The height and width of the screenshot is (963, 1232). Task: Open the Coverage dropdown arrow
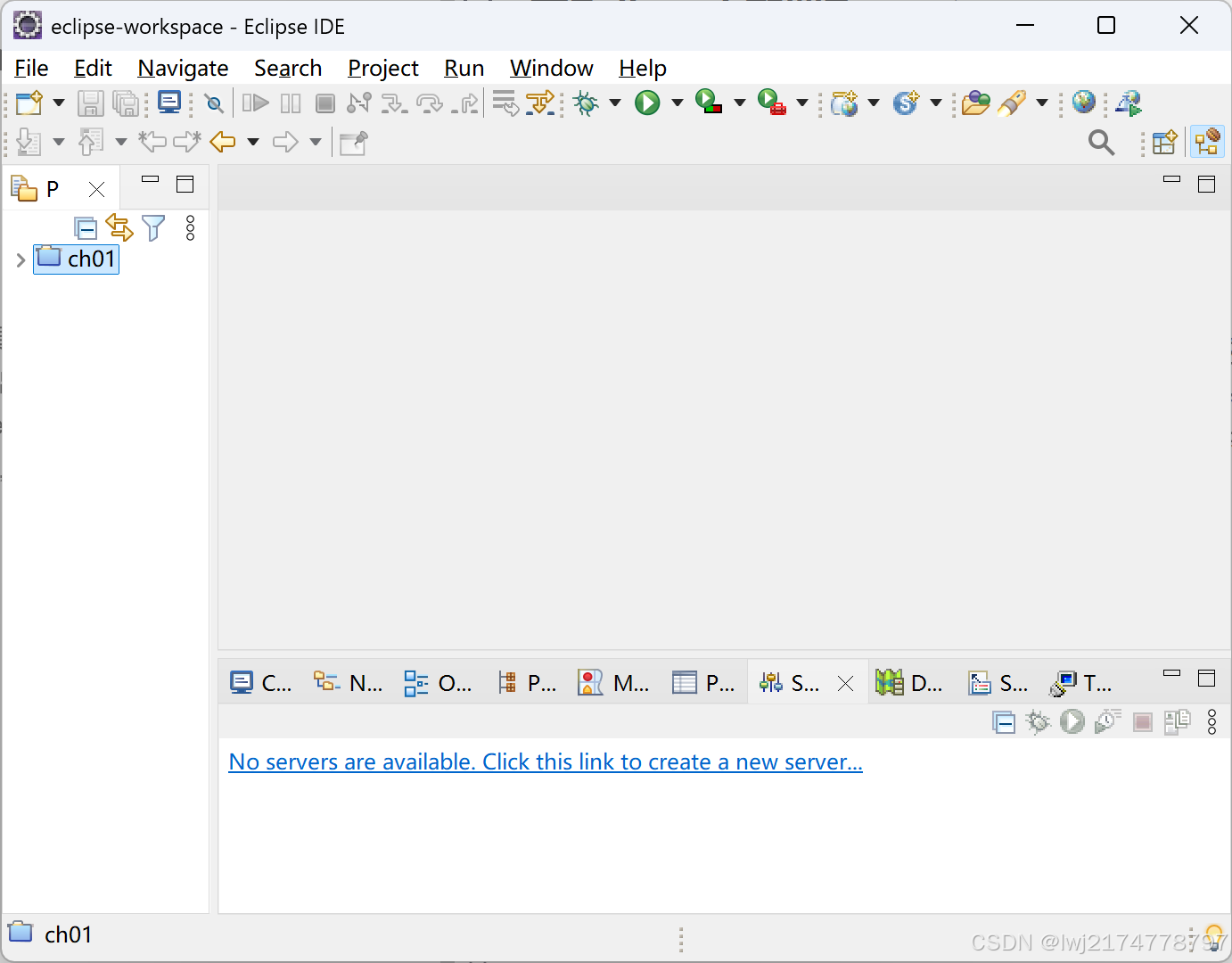(740, 103)
